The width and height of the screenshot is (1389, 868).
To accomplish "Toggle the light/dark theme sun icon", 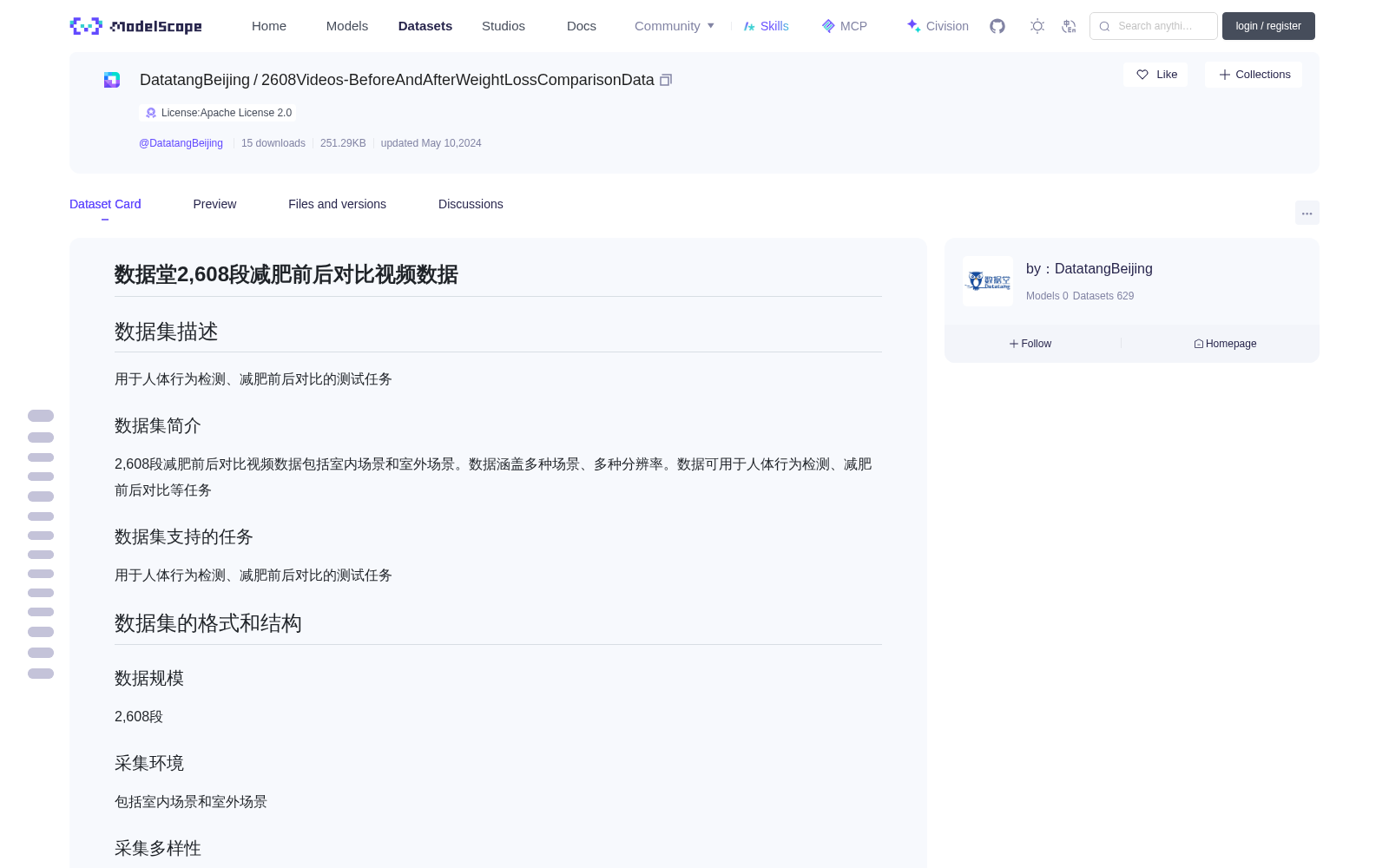I will pos(1037,26).
